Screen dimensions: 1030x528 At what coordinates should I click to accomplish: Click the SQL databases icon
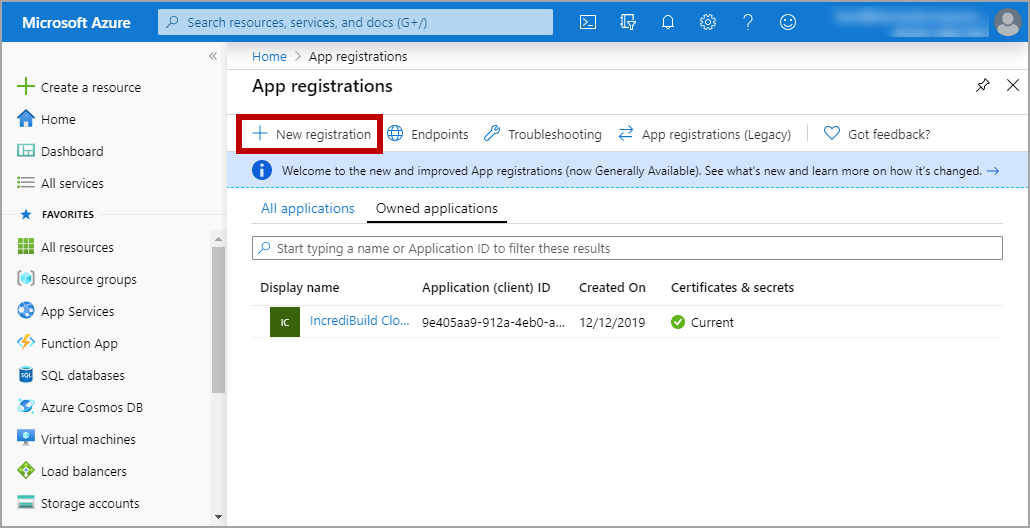pos(26,375)
